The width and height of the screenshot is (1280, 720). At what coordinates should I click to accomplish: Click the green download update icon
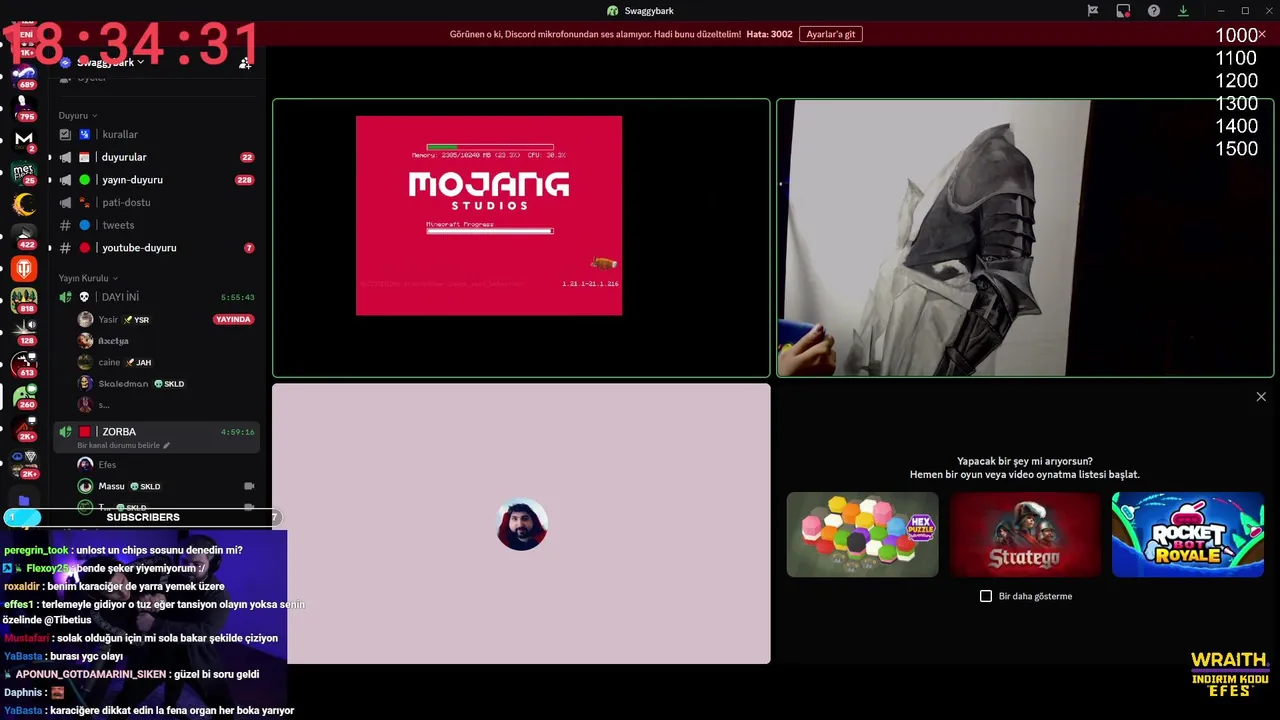point(1183,11)
